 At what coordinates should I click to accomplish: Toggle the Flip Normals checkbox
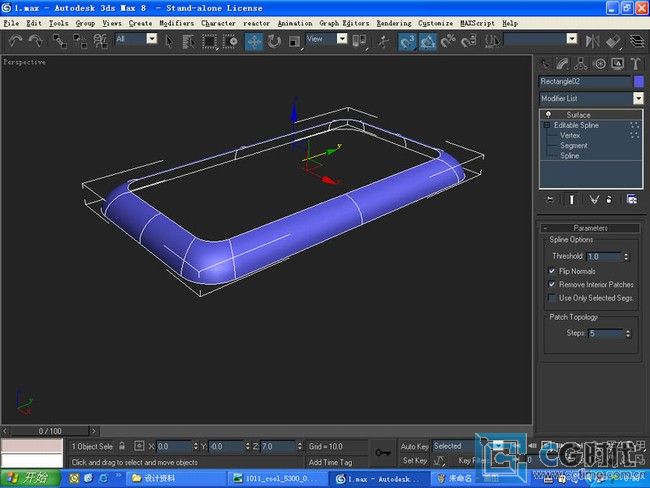tap(552, 271)
